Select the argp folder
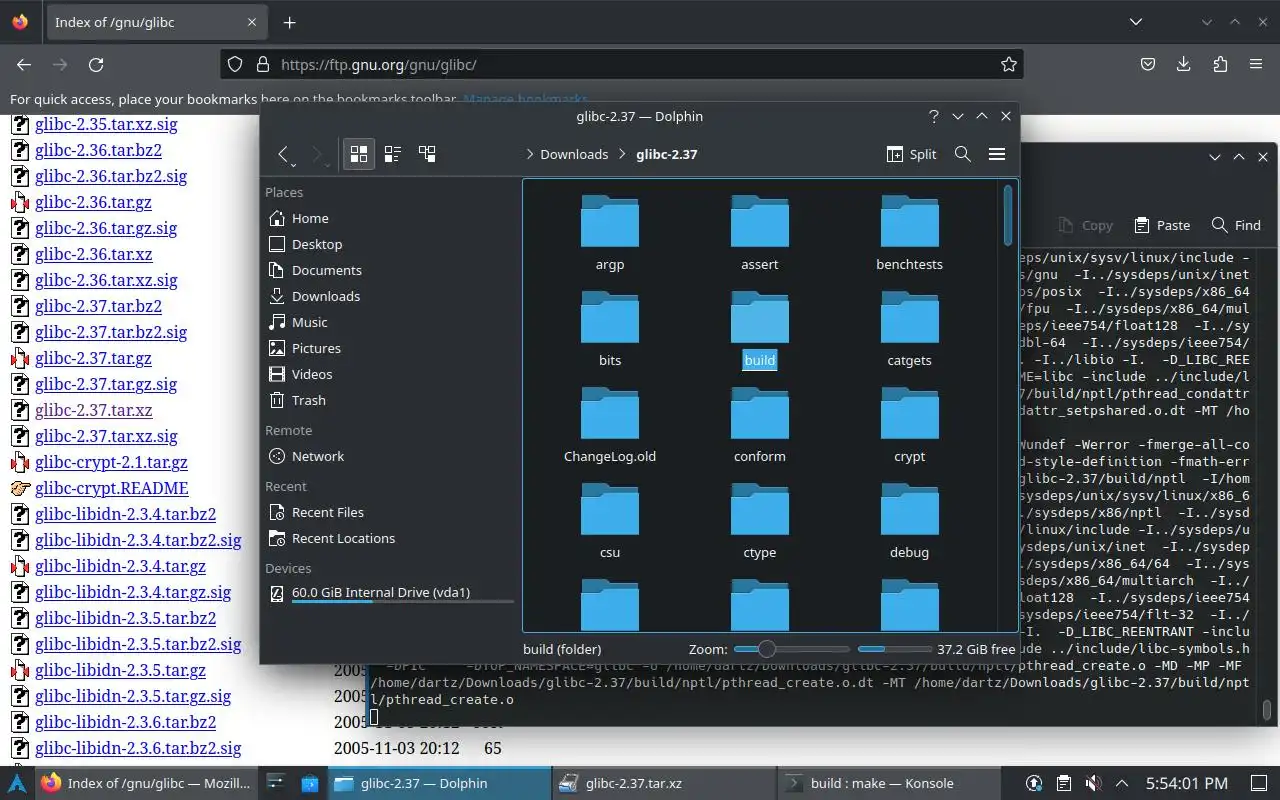The height and width of the screenshot is (800, 1280). click(x=610, y=233)
